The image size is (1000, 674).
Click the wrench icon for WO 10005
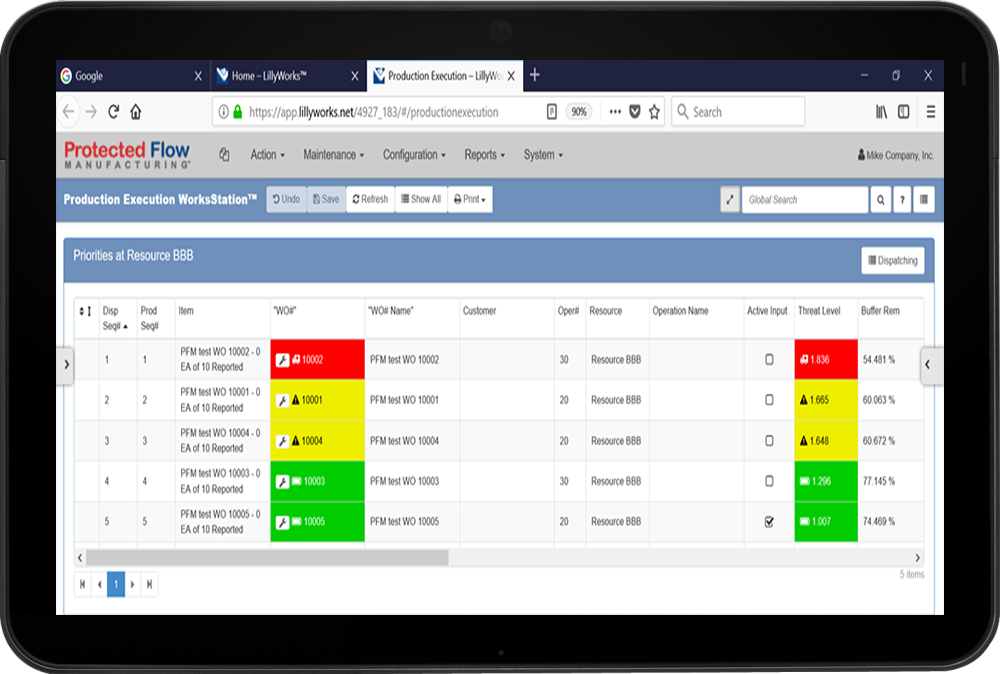click(x=283, y=522)
